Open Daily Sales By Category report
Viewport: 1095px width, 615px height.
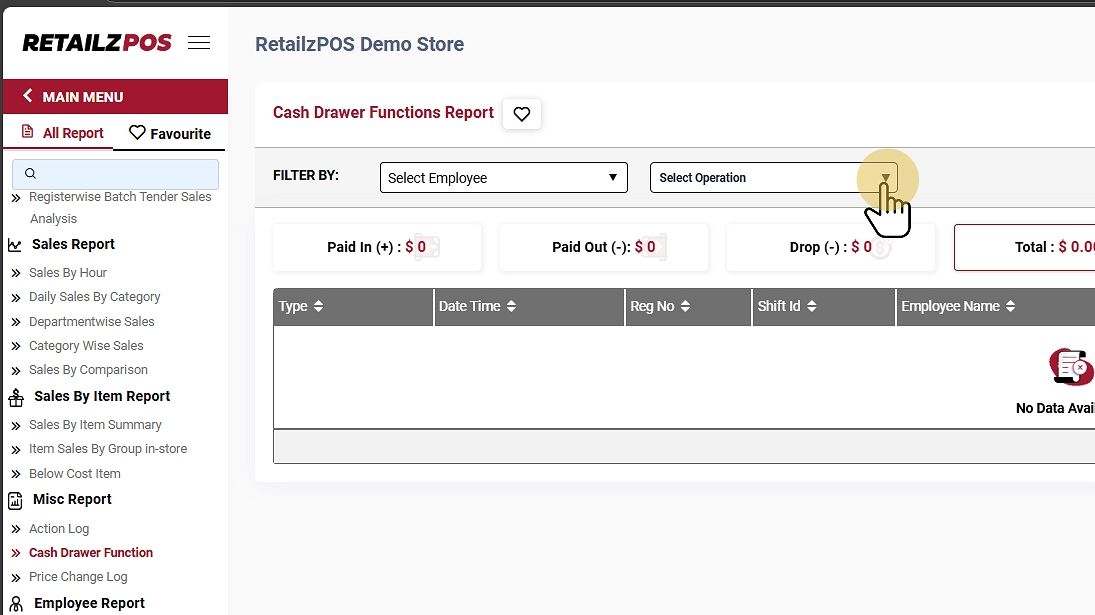94,297
